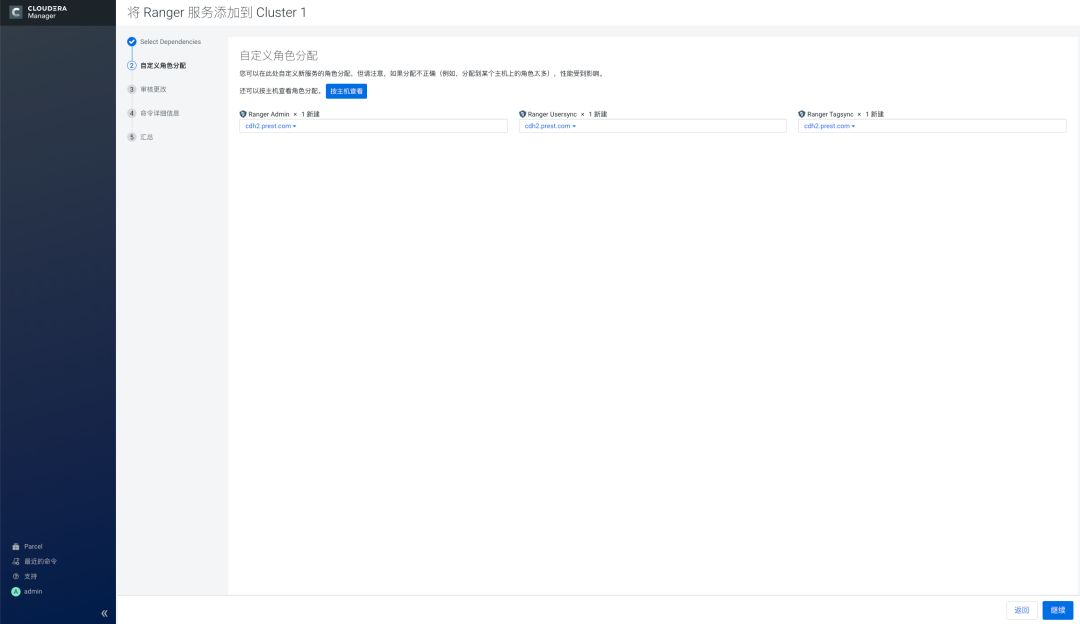Click inside the Ranger Admin host field
This screenshot has width=1080, height=624.
pyautogui.click(x=373, y=126)
